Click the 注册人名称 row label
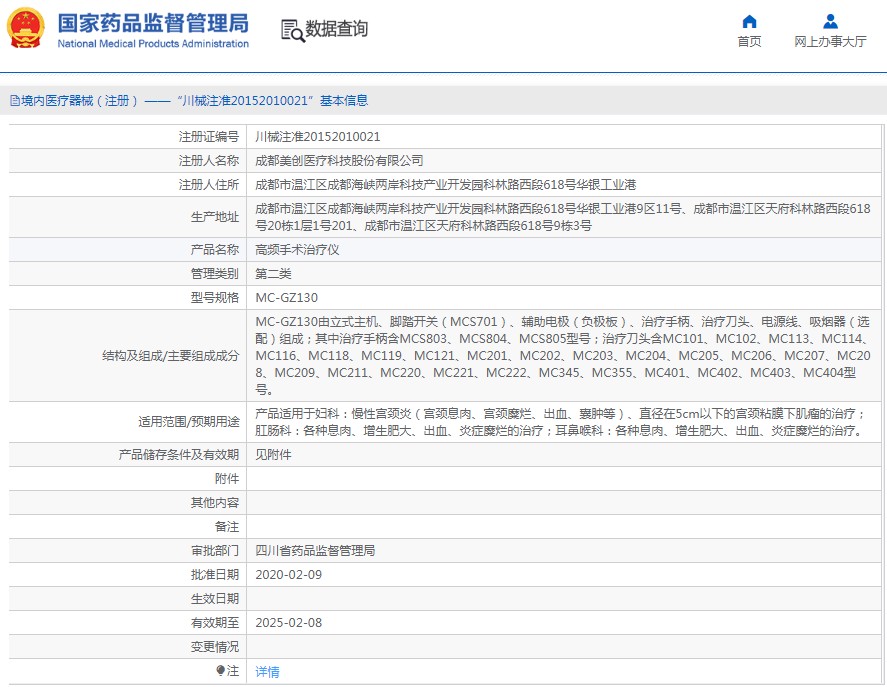887x687 pixels. coord(209,161)
